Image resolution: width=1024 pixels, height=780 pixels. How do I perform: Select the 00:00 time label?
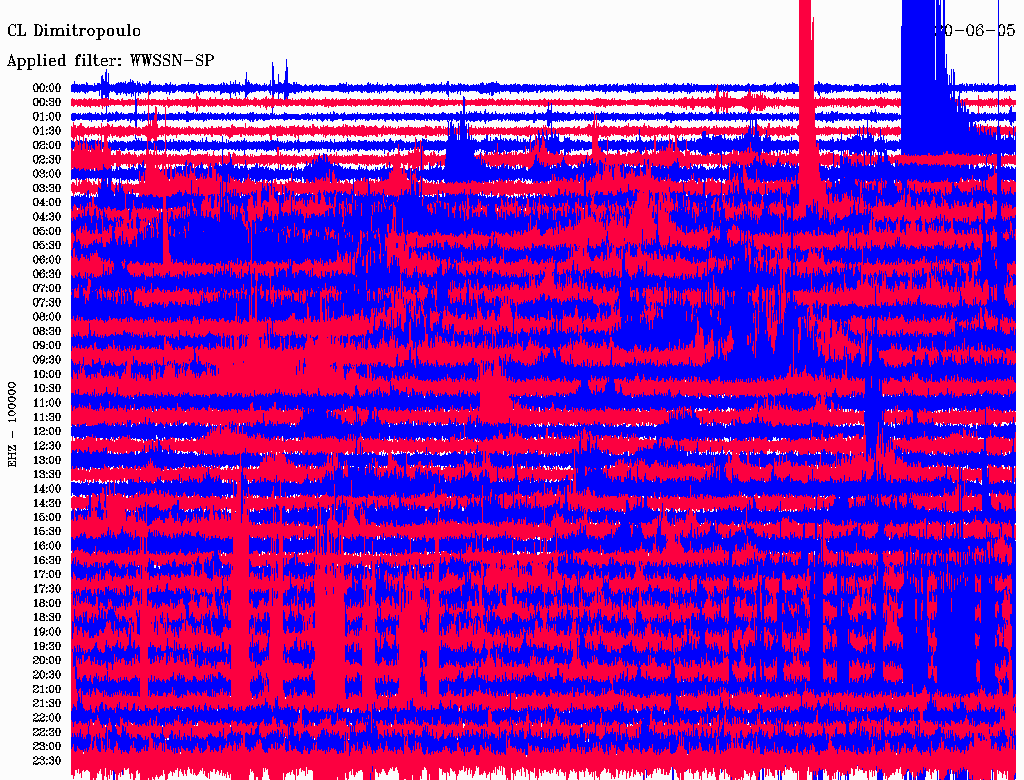pyautogui.click(x=47, y=88)
